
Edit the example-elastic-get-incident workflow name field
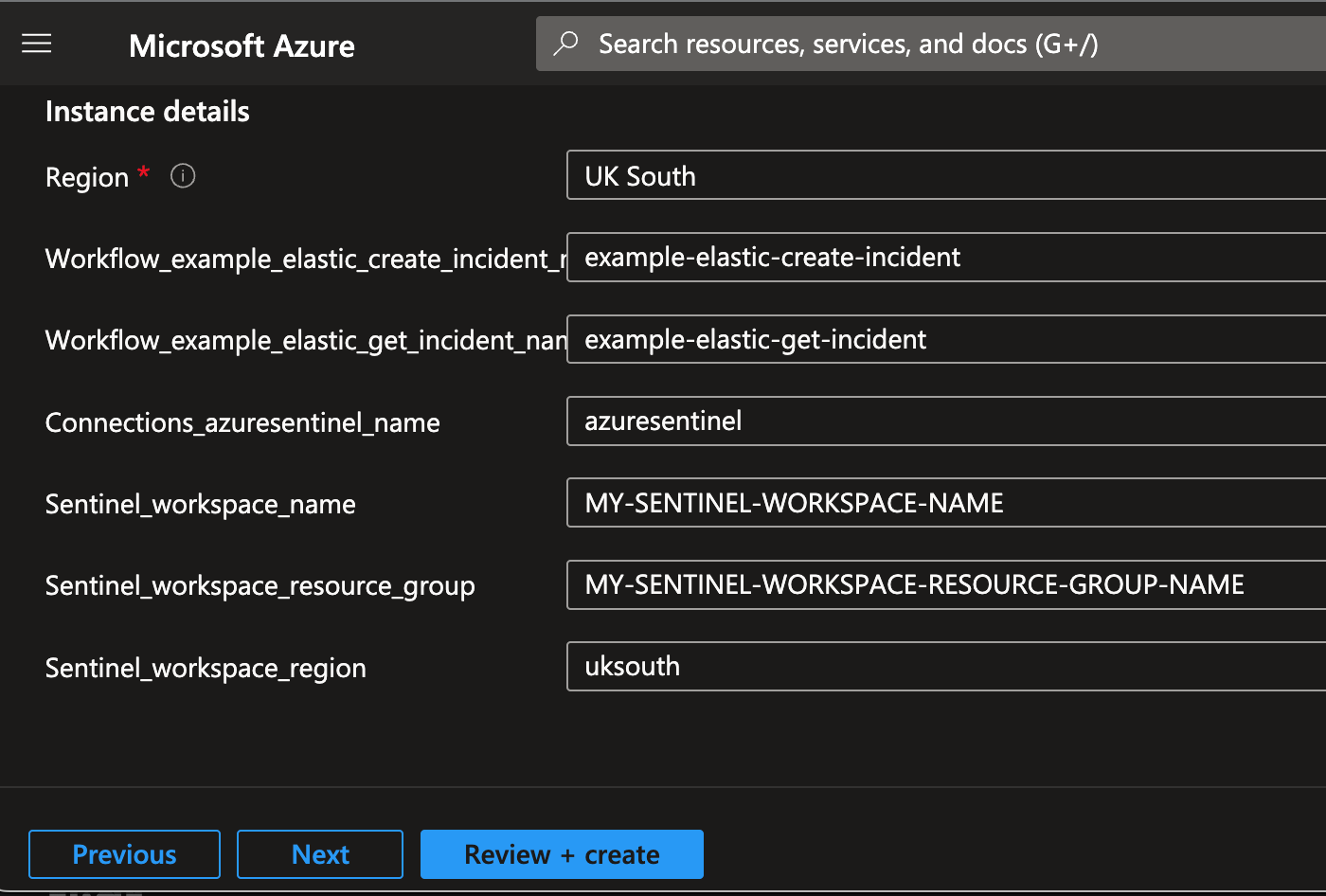tap(946, 339)
